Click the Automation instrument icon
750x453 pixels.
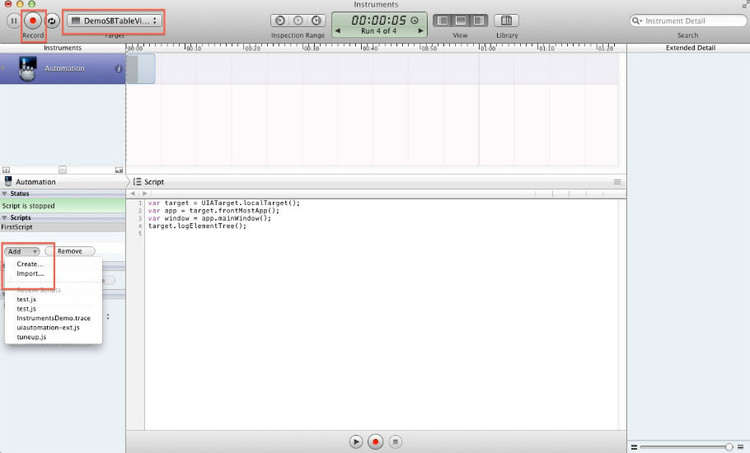coord(28,69)
